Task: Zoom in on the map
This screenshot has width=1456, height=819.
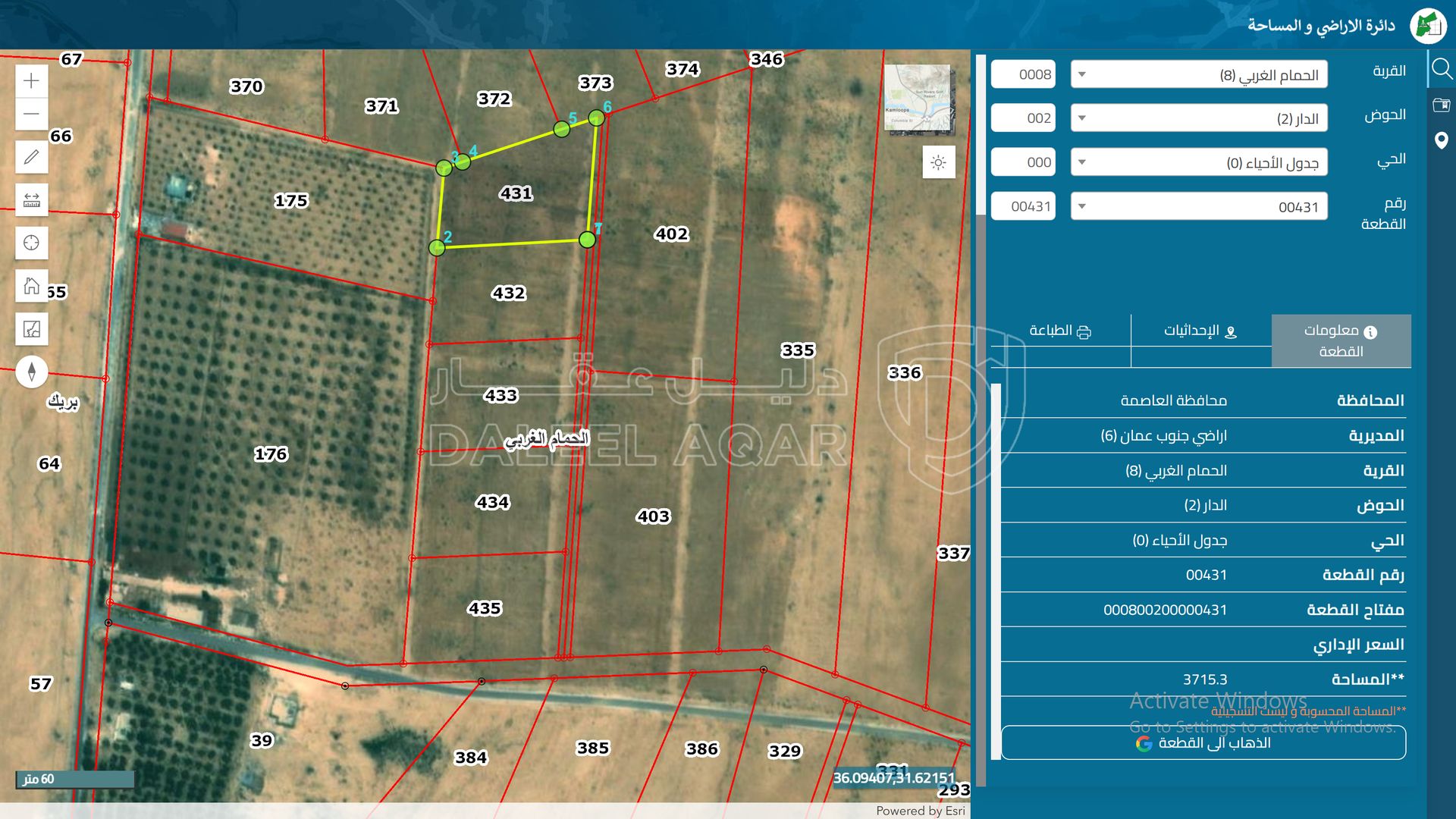Action: pos(31,81)
